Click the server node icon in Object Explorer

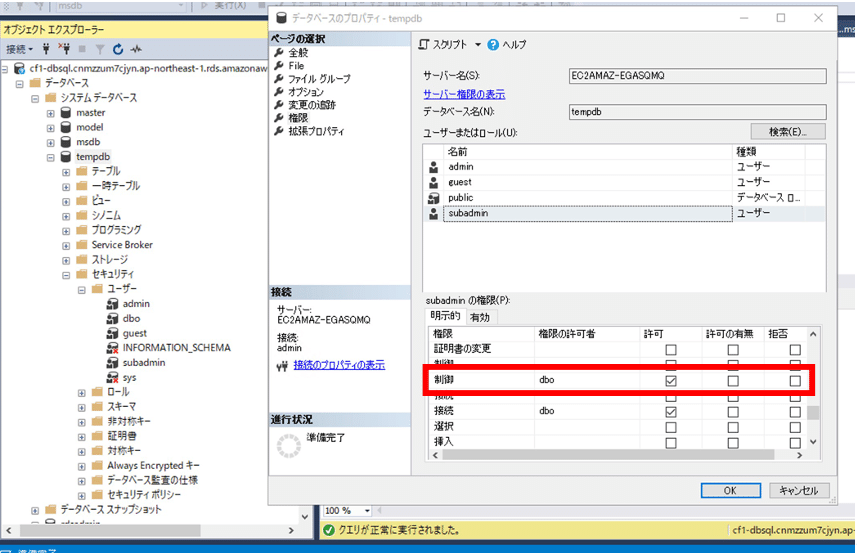[19, 68]
